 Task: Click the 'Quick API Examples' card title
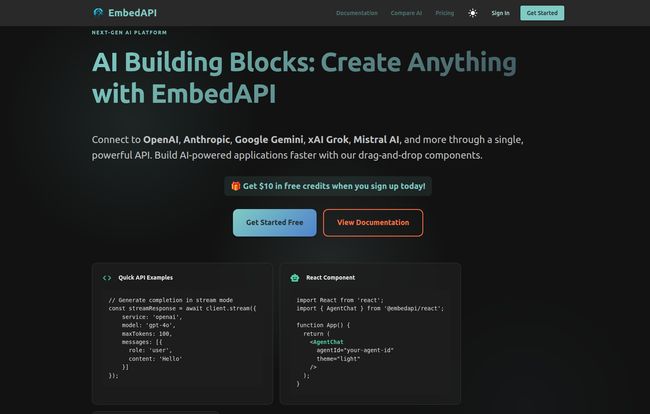[x=146, y=278]
